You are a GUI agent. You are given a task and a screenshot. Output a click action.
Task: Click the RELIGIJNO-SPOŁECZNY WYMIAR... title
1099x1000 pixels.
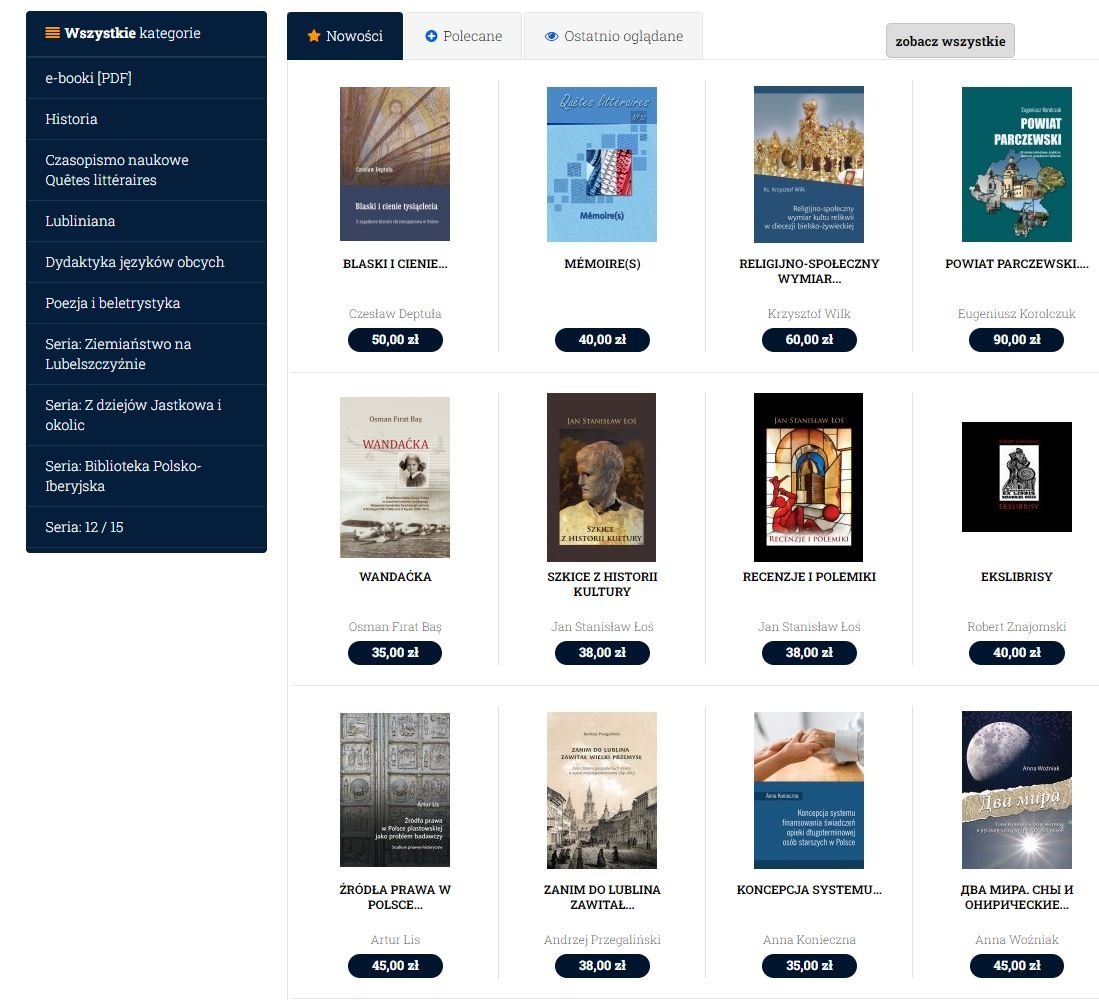click(x=809, y=271)
